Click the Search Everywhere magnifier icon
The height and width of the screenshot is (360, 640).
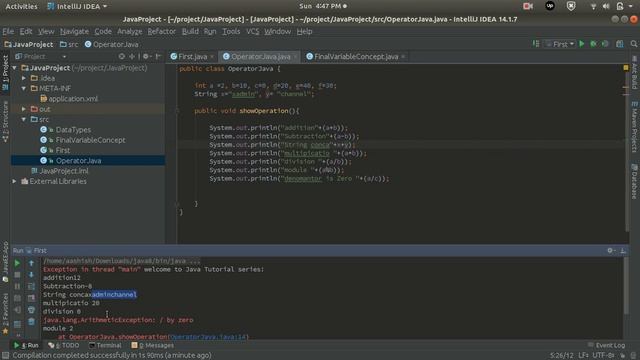tap(633, 44)
